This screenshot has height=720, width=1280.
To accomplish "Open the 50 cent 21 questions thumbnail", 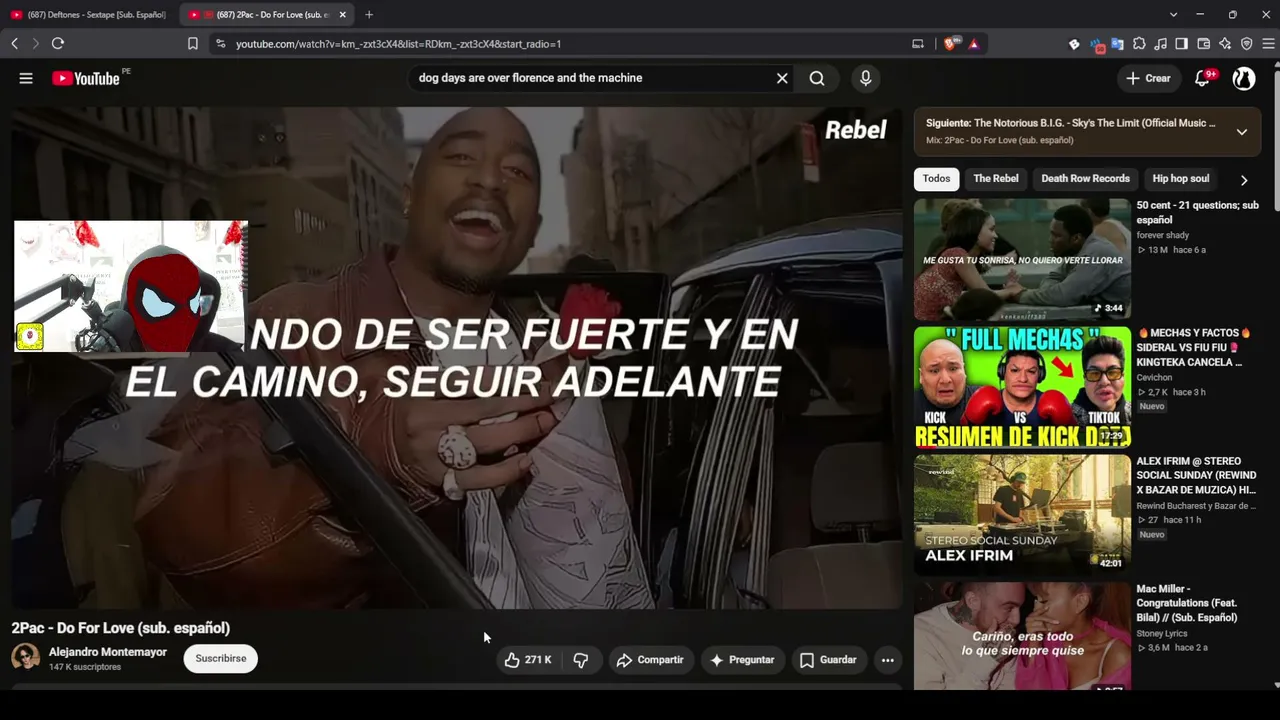I will pyautogui.click(x=1022, y=259).
